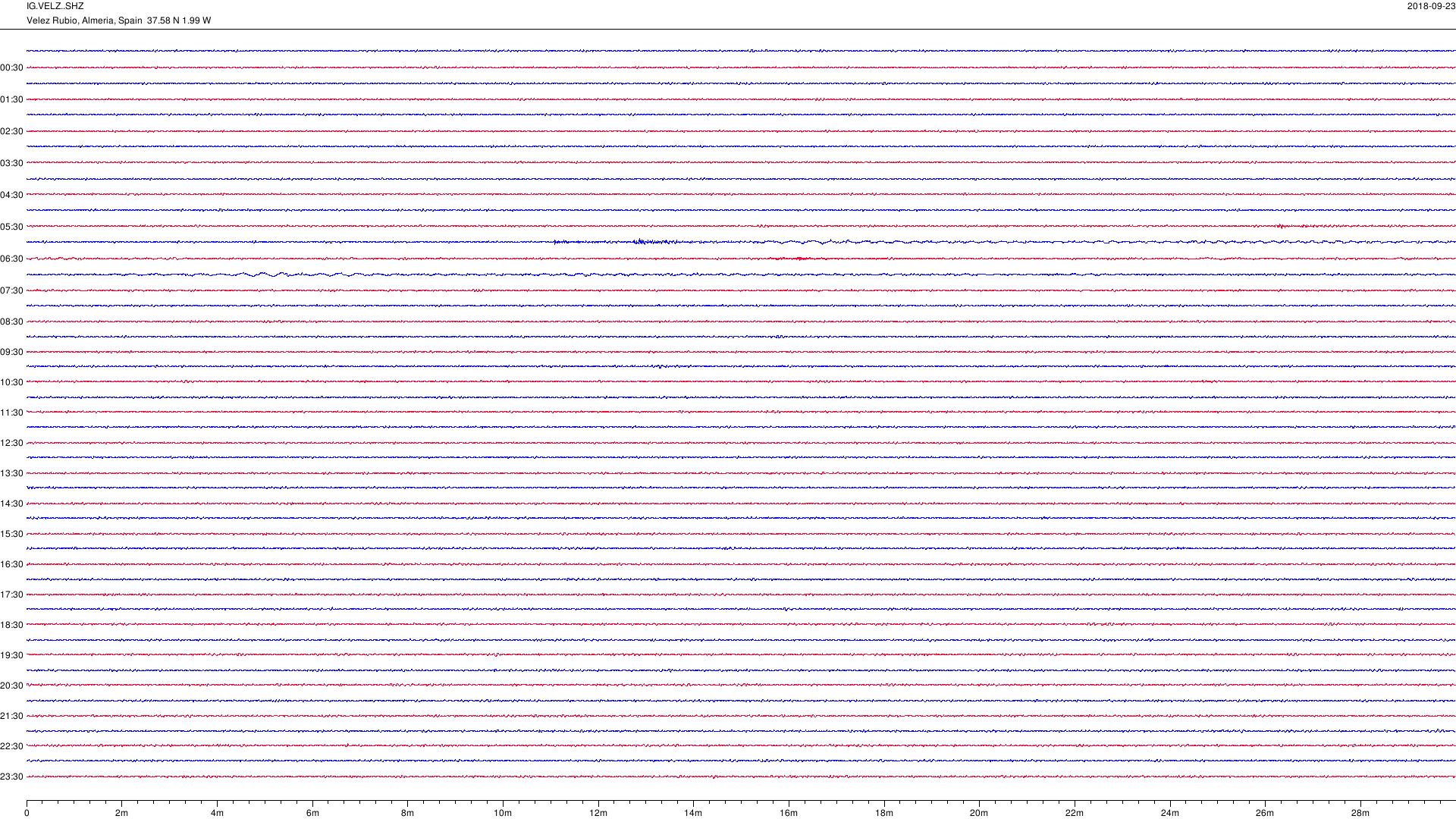Click the 2m axis tick label
Image resolution: width=1456 pixels, height=819 pixels.
121,813
